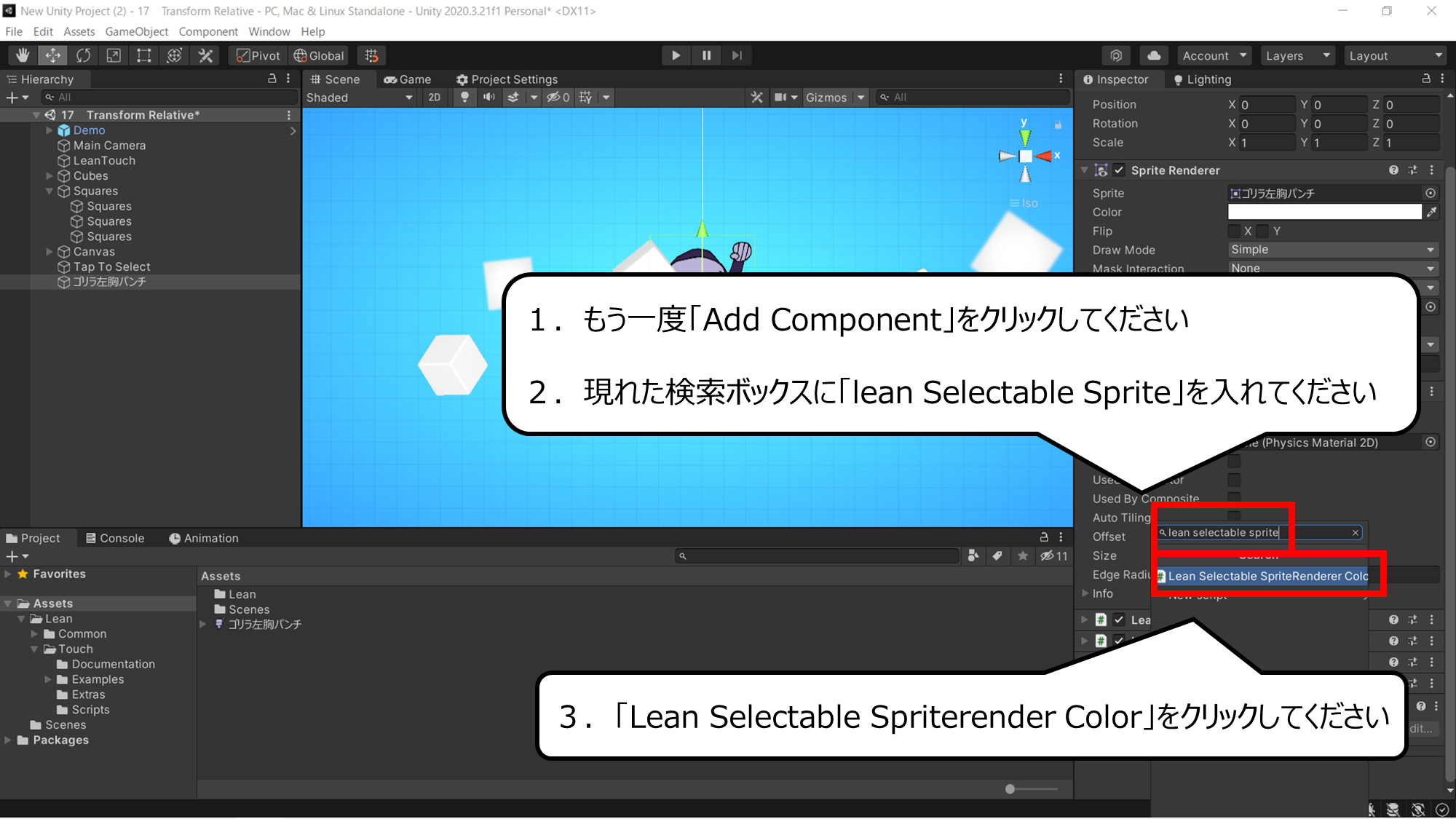
Task: Click the lean selectable sprite search field
Action: pyautogui.click(x=1259, y=533)
